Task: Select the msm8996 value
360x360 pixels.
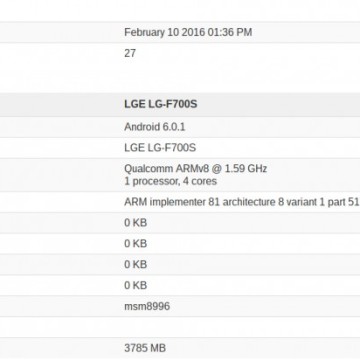Action: click(147, 306)
